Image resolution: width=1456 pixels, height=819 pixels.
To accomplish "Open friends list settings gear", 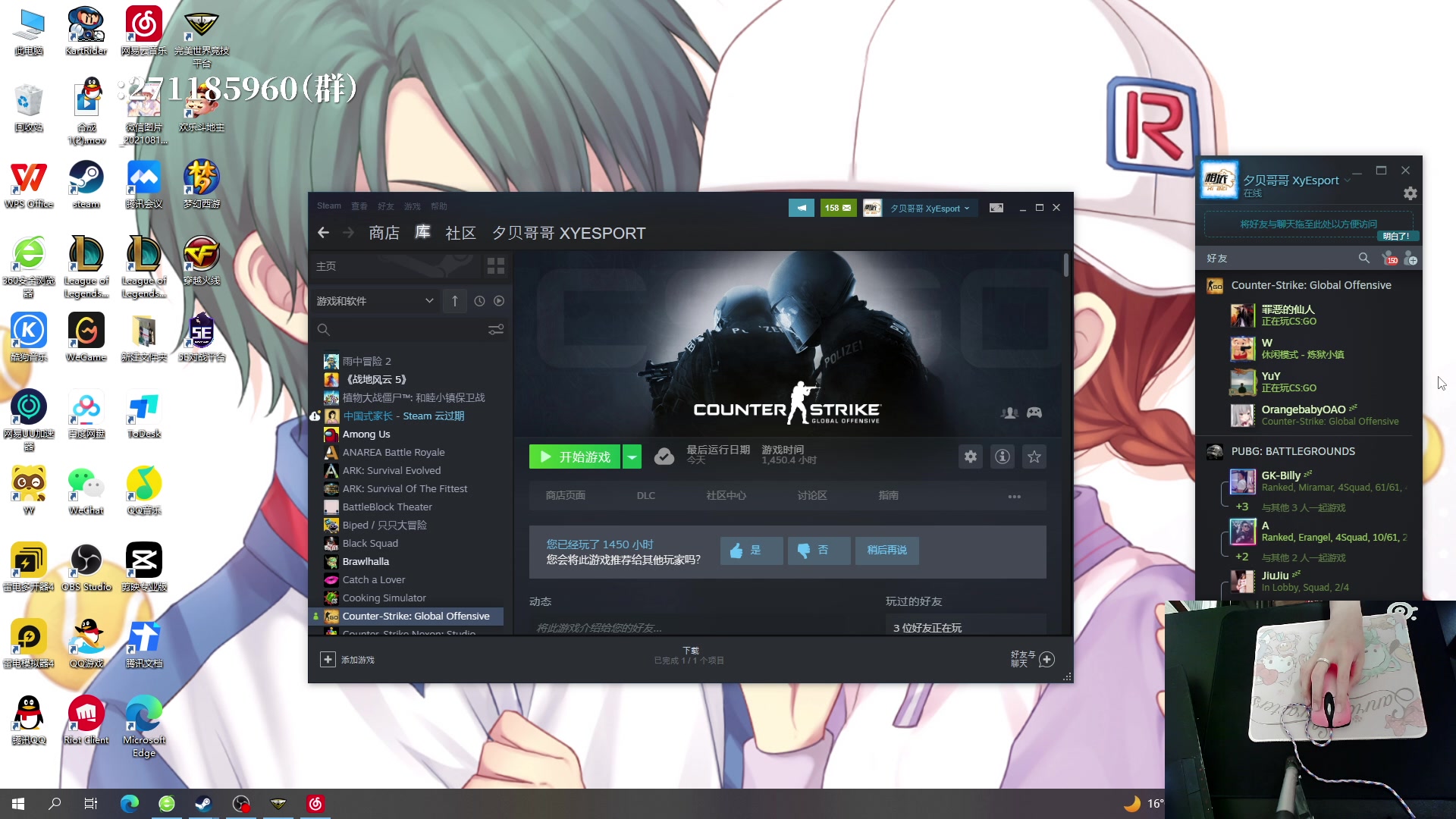I will pos(1410,193).
